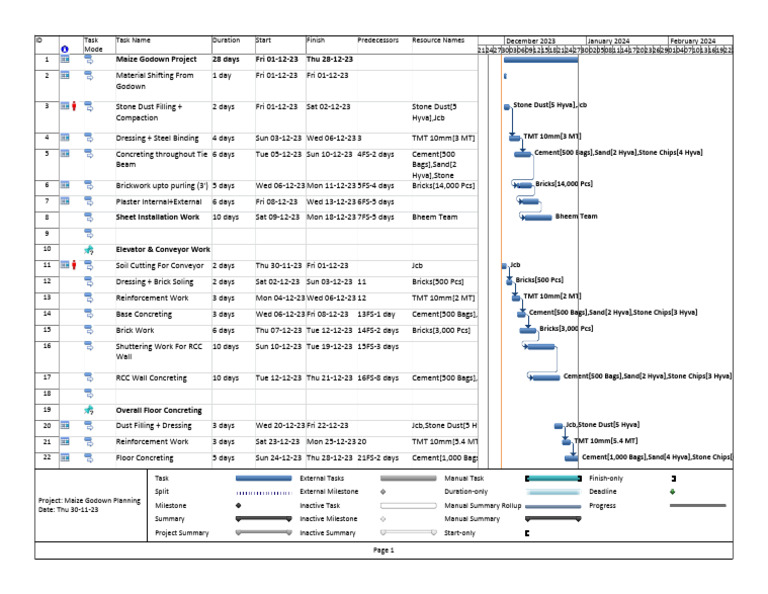The width and height of the screenshot is (768, 594).
Task: Click task mode icon for Shuttering Work For RCC Wall
Action: (x=89, y=346)
